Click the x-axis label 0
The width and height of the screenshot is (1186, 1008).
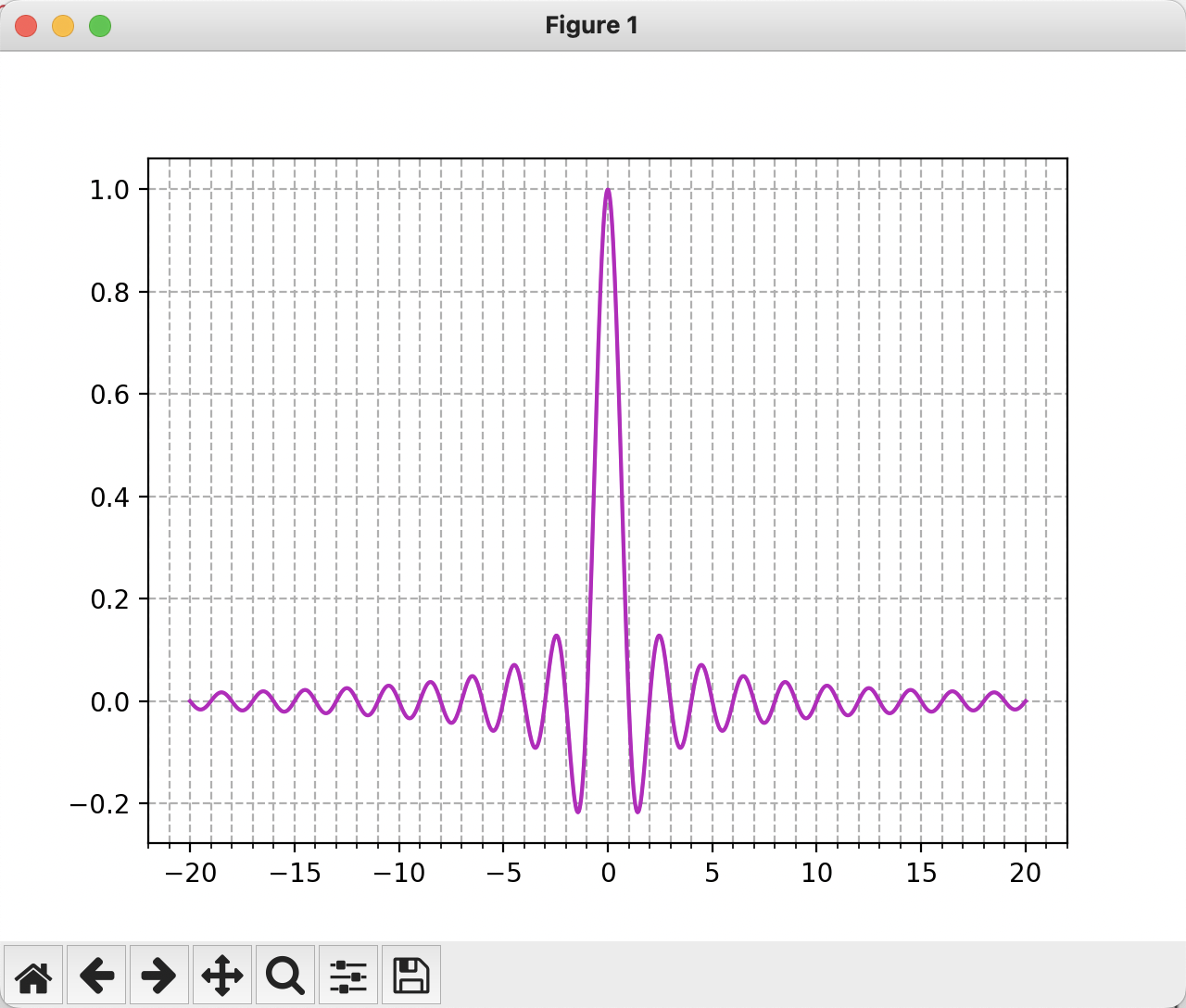point(608,873)
